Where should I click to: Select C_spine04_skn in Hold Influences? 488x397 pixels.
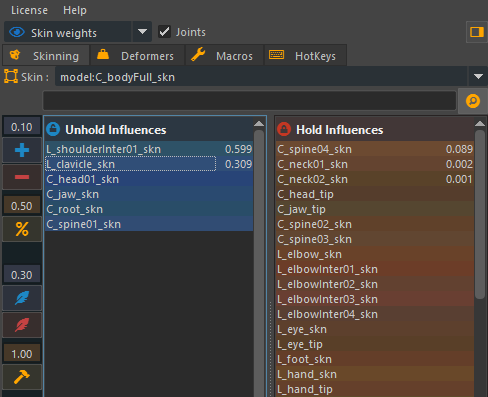[375, 149]
